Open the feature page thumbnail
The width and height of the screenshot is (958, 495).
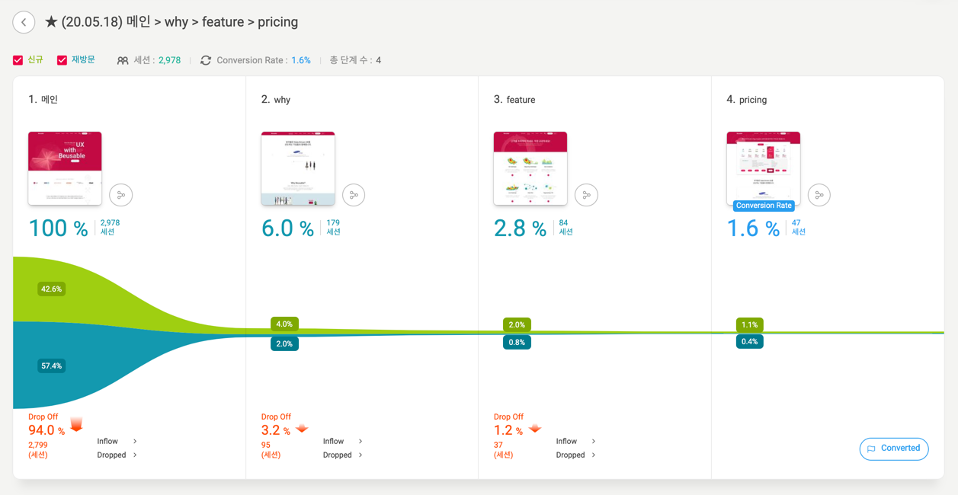pos(530,168)
